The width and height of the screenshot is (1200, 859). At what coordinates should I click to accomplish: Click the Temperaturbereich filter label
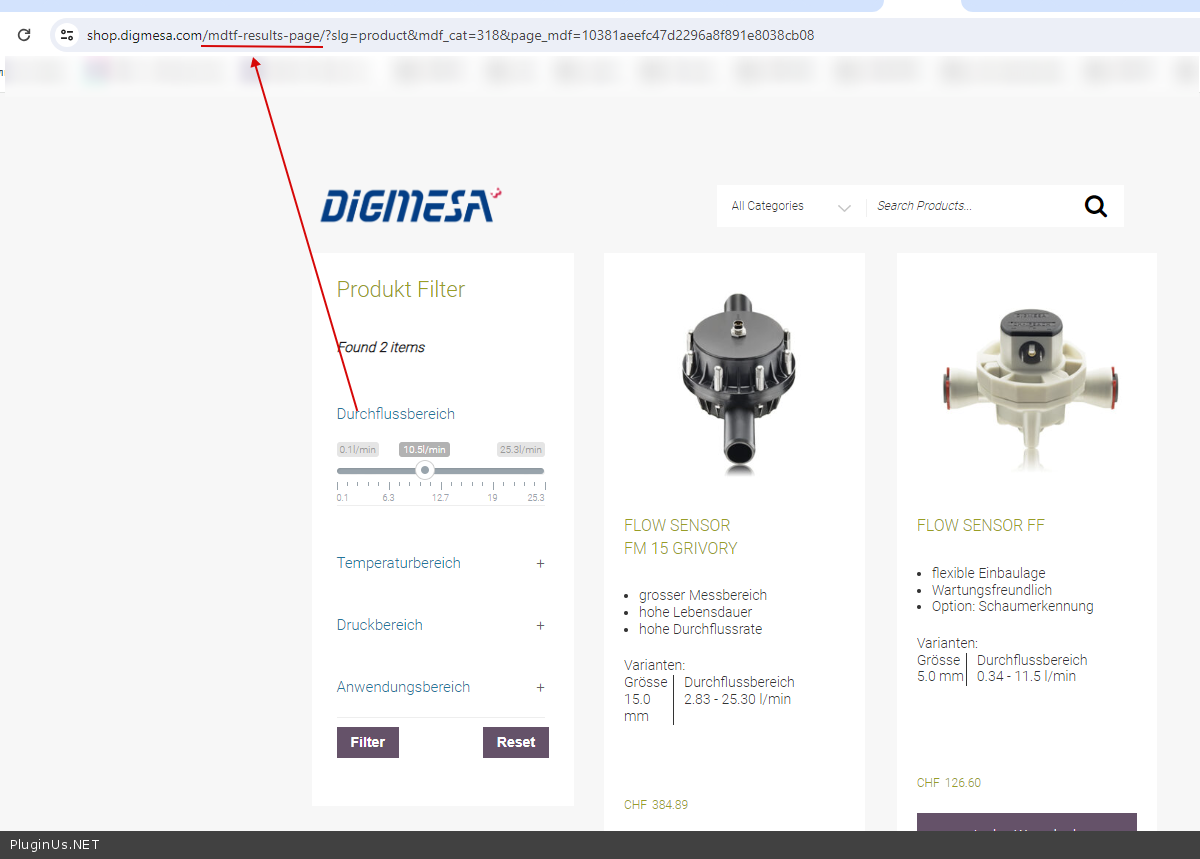(398, 563)
